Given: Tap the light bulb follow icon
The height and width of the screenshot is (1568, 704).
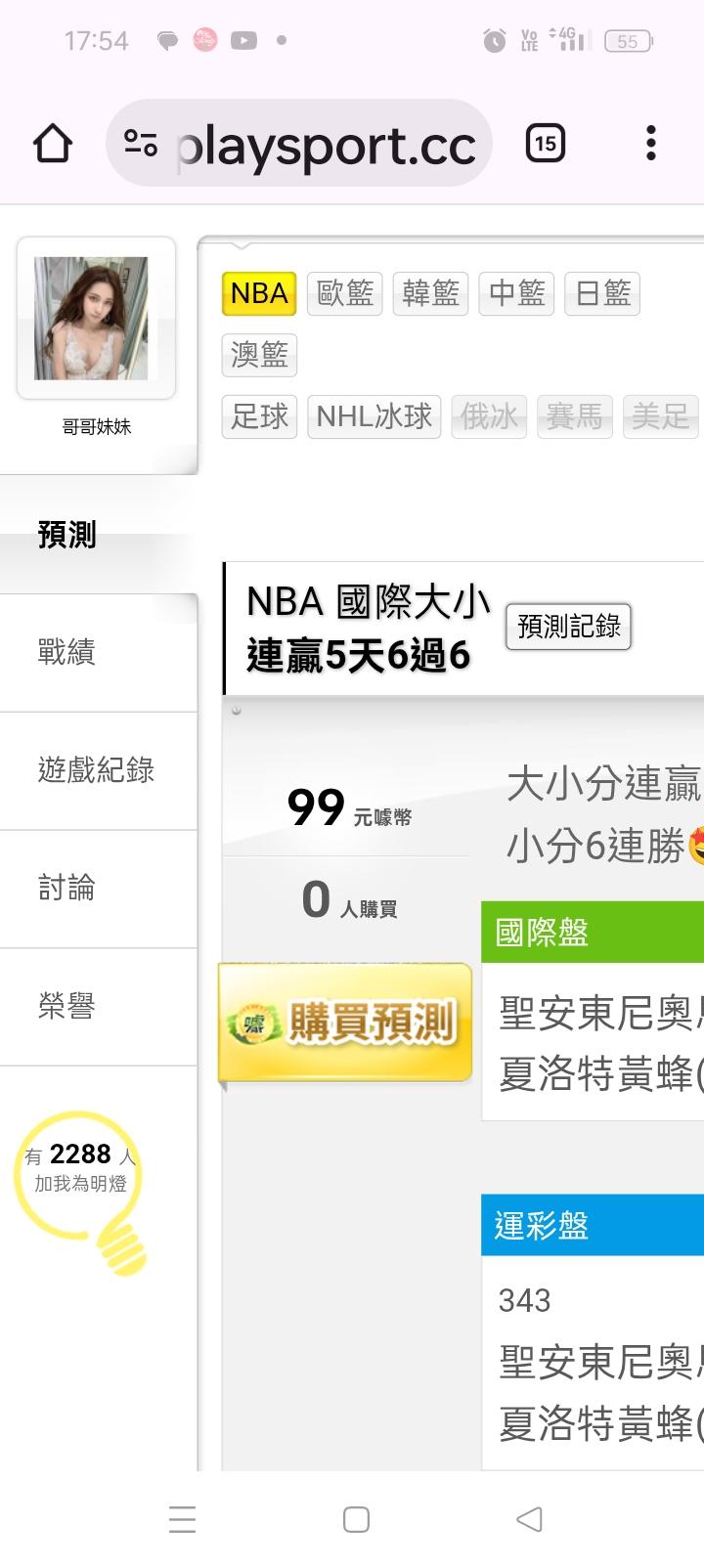Looking at the screenshot, I should coord(82,1176).
